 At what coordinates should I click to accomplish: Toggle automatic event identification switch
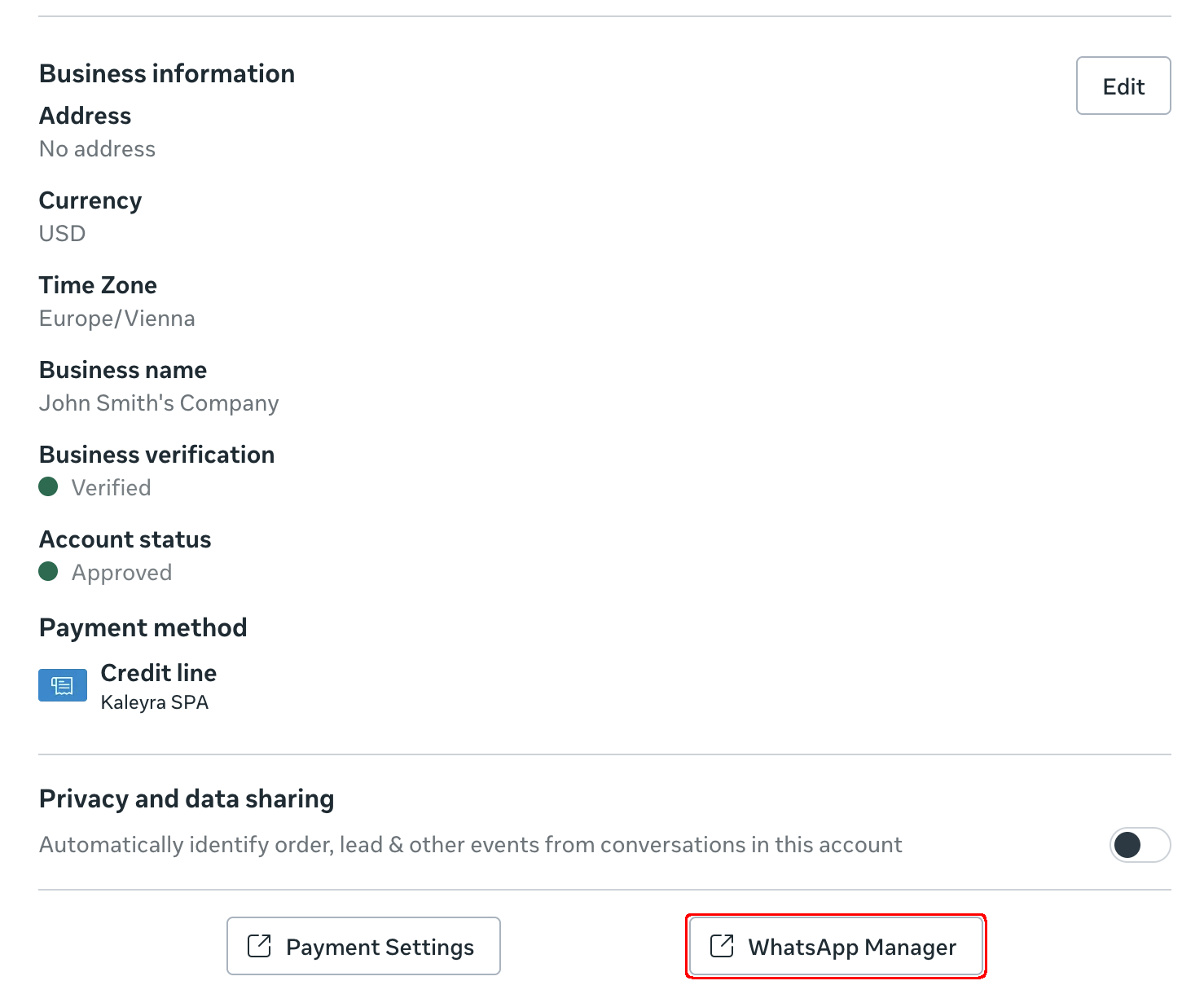(1139, 845)
